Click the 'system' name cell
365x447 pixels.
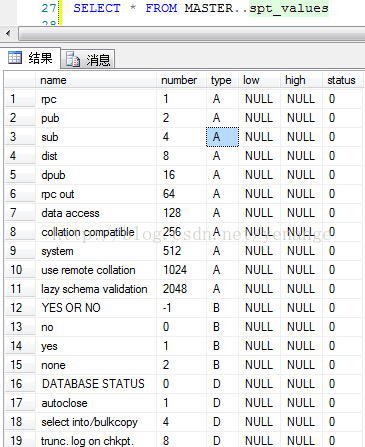click(x=96, y=251)
